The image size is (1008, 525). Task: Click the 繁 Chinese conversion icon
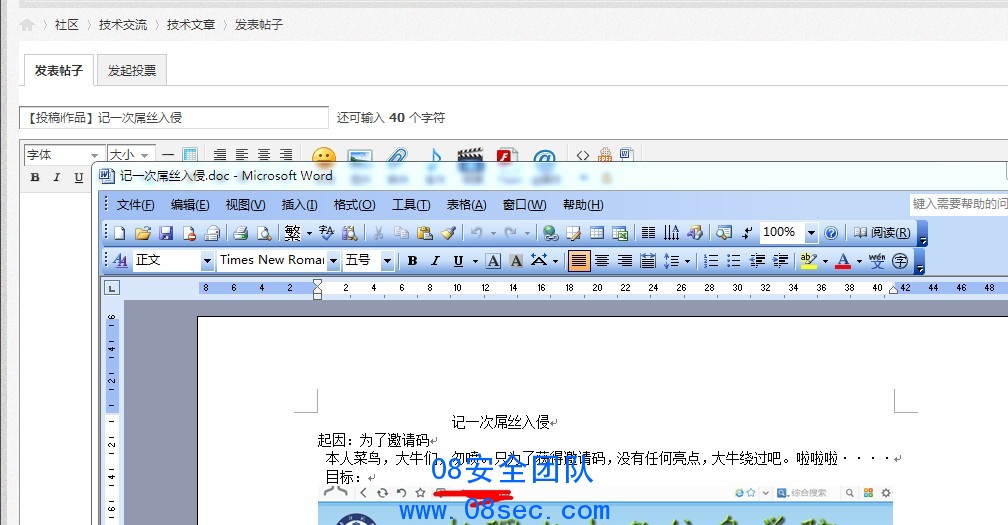click(292, 233)
